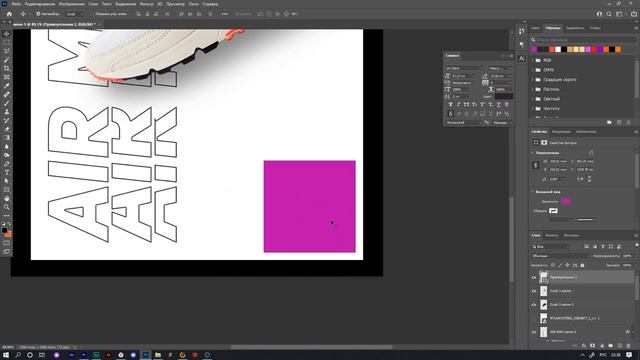Viewport: 640px width, 360px height.
Task: Open File Explorer from the taskbar
Action: click(158, 355)
